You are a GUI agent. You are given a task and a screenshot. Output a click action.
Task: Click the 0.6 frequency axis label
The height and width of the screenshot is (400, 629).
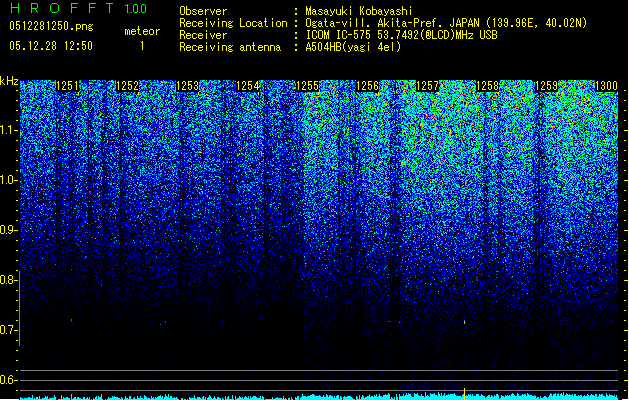click(x=9, y=380)
